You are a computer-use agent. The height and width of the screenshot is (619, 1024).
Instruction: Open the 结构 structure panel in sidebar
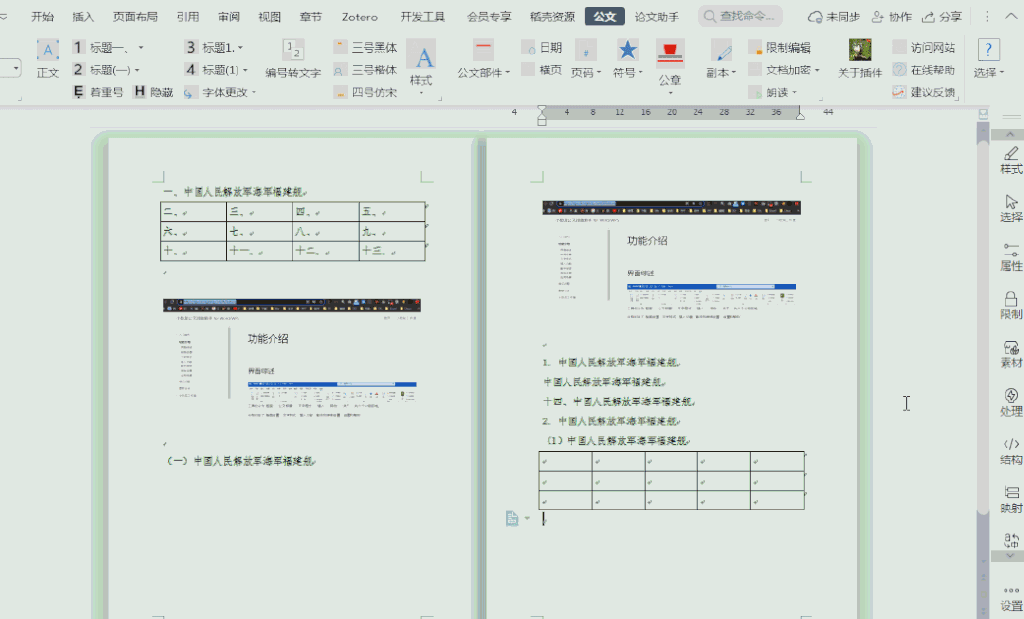(x=1011, y=452)
